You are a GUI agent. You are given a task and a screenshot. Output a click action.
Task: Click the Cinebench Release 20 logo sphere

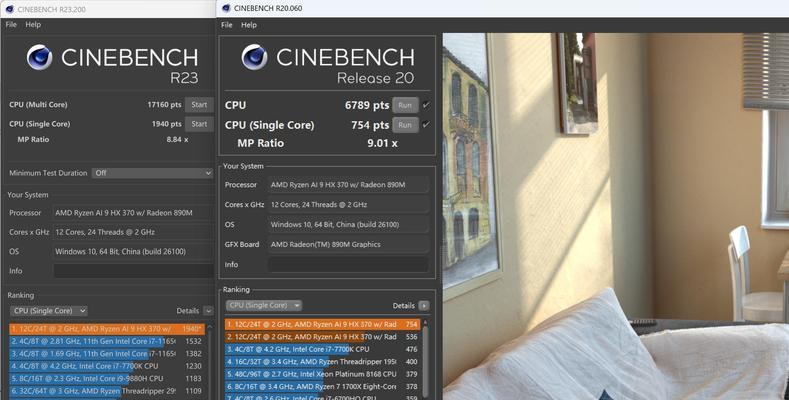[x=254, y=57]
